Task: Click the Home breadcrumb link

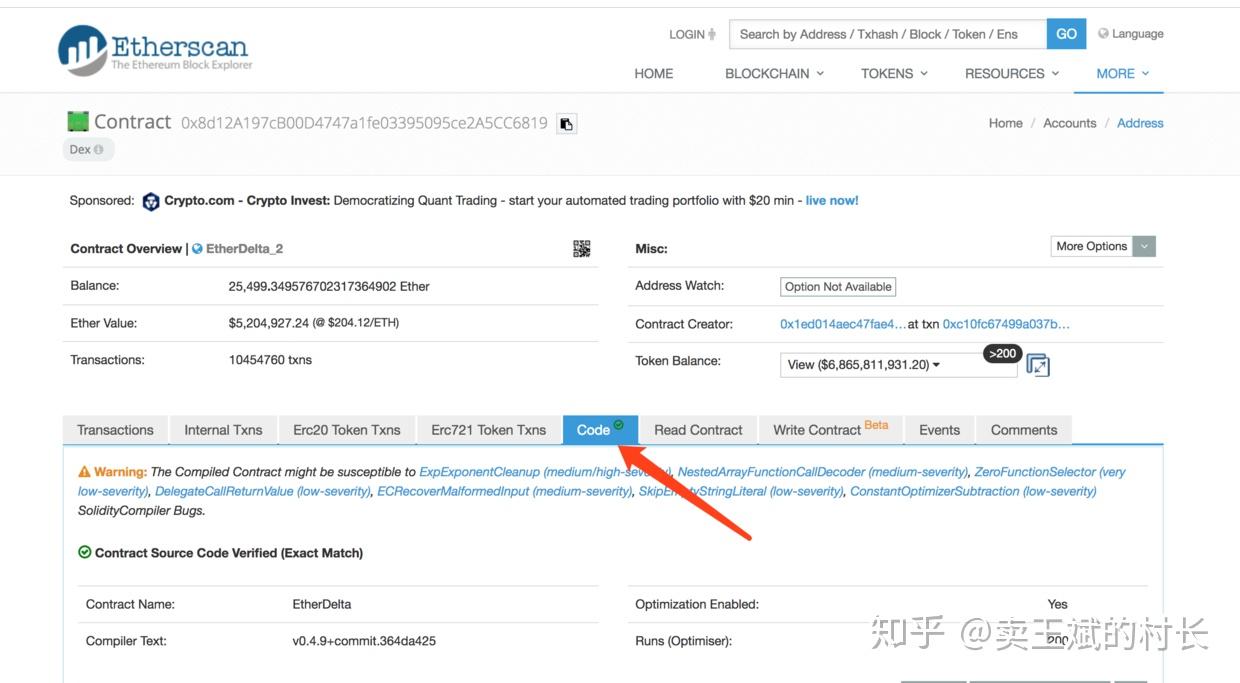Action: [1005, 123]
